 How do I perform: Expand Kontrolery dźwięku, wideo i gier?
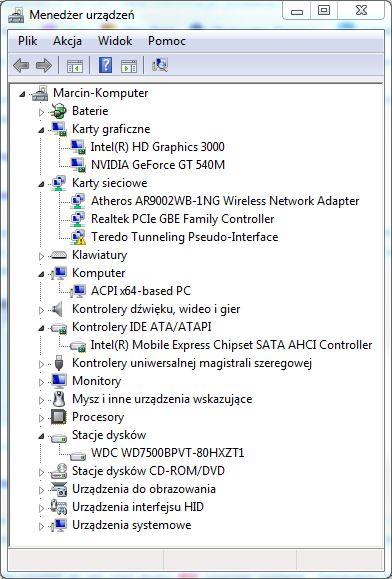[41, 309]
